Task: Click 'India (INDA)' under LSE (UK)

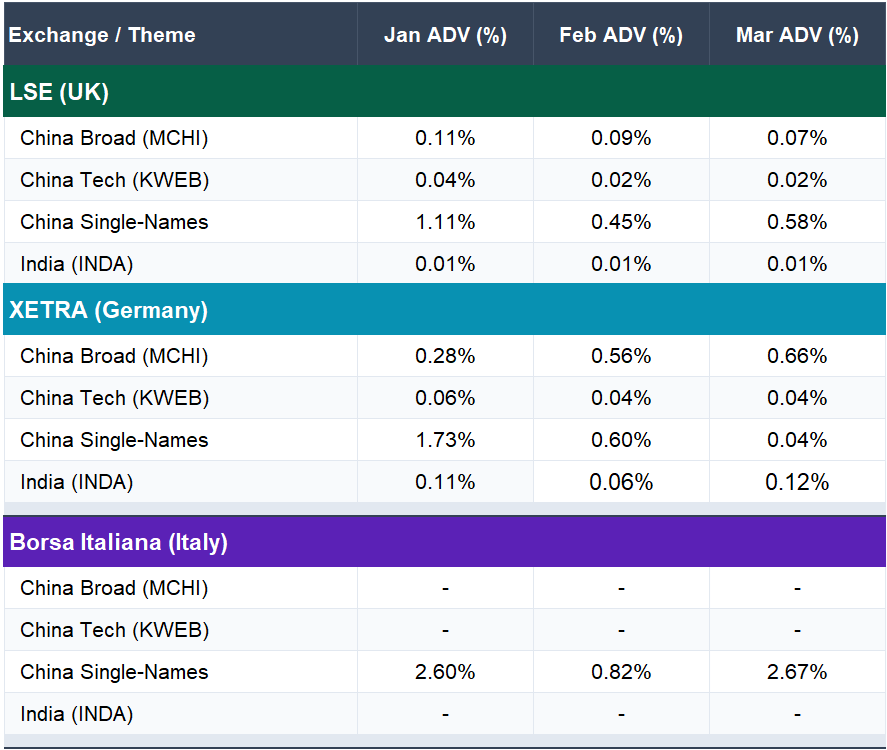Action: (77, 264)
